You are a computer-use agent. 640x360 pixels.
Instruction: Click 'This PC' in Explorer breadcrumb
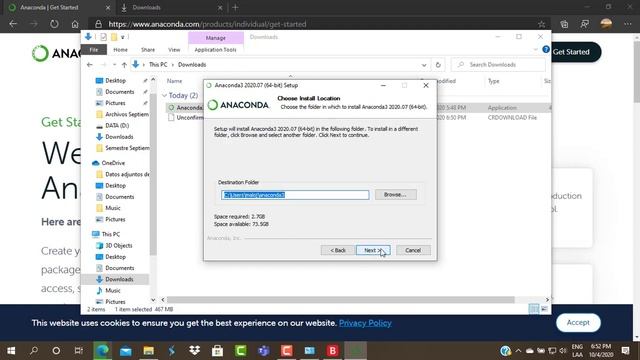(158, 65)
